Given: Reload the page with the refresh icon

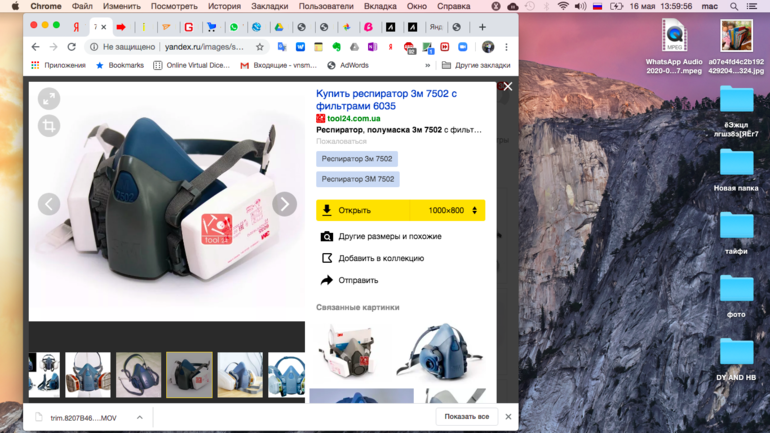Looking at the screenshot, I should (72, 47).
